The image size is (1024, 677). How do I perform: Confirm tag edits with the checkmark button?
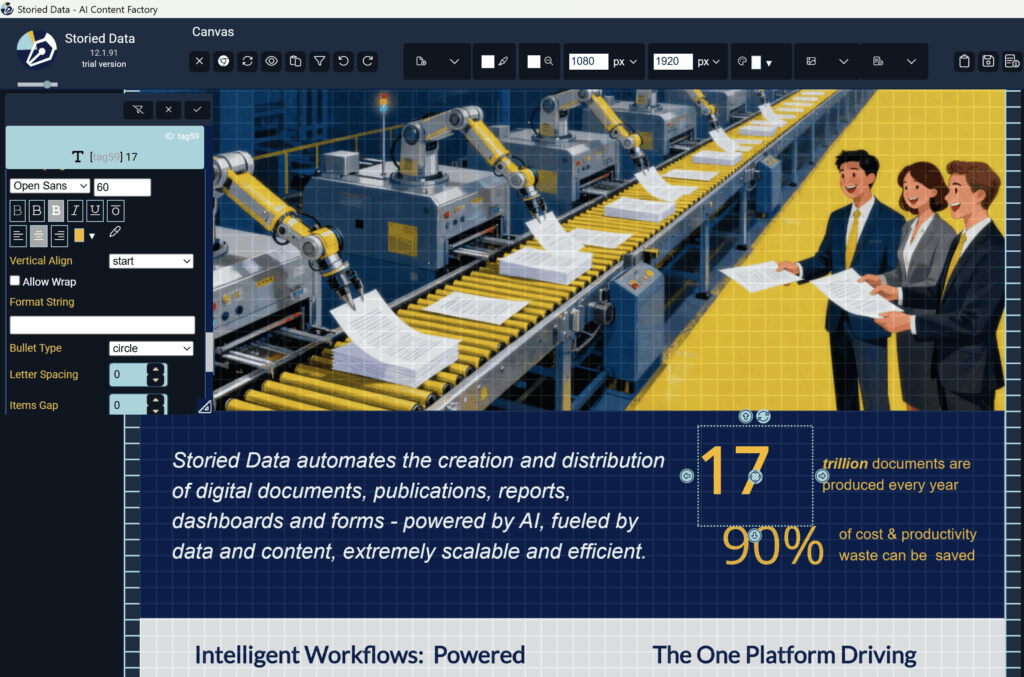197,109
